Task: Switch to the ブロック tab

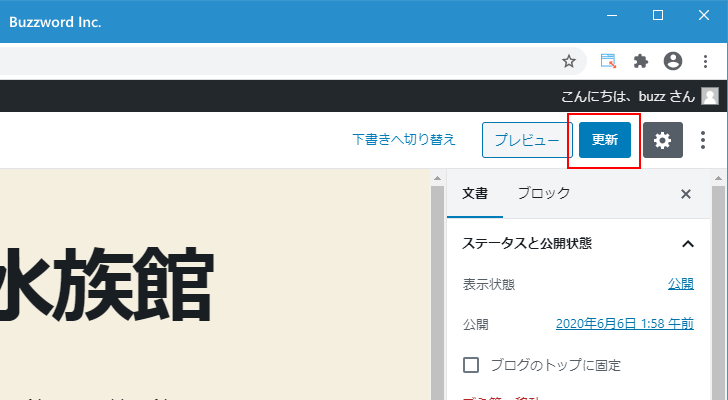Action: coord(544,194)
